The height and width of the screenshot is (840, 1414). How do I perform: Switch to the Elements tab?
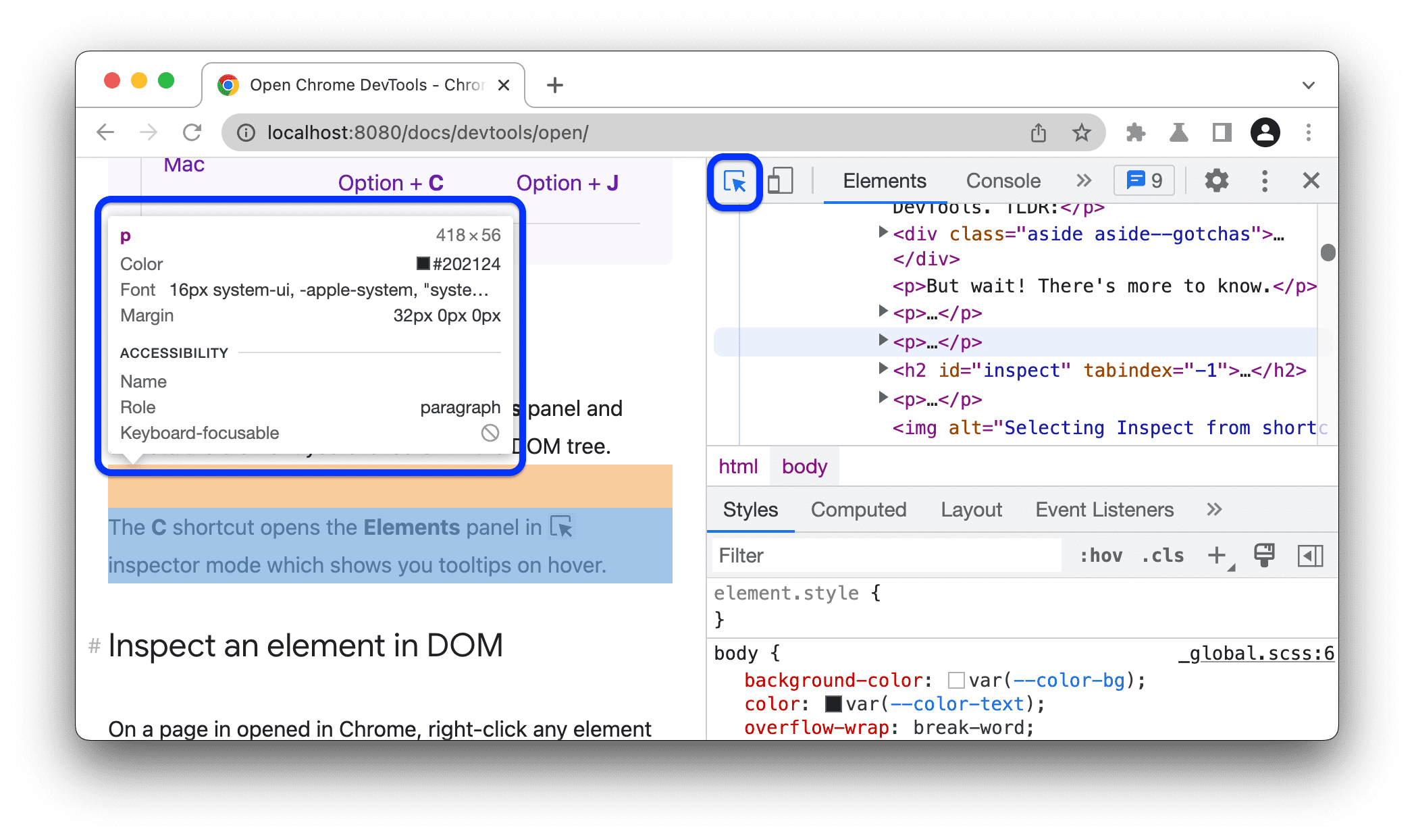point(884,180)
